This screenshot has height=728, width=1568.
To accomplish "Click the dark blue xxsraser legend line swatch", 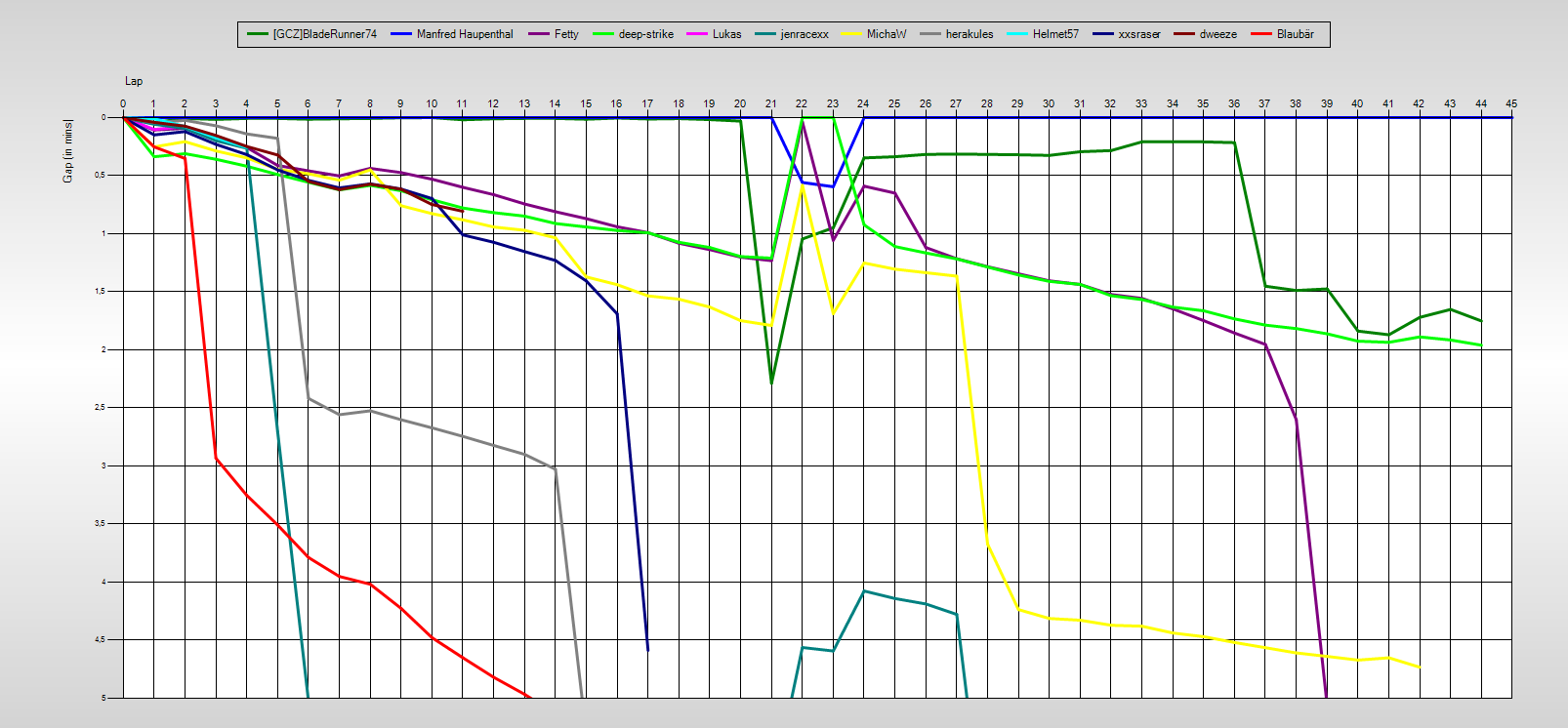I will pyautogui.click(x=1103, y=34).
